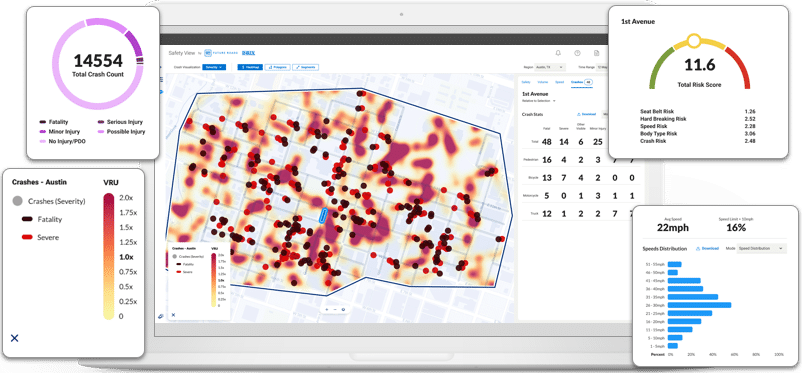Toggle the HeatMap view button
This screenshot has height=373, width=802.
point(250,67)
